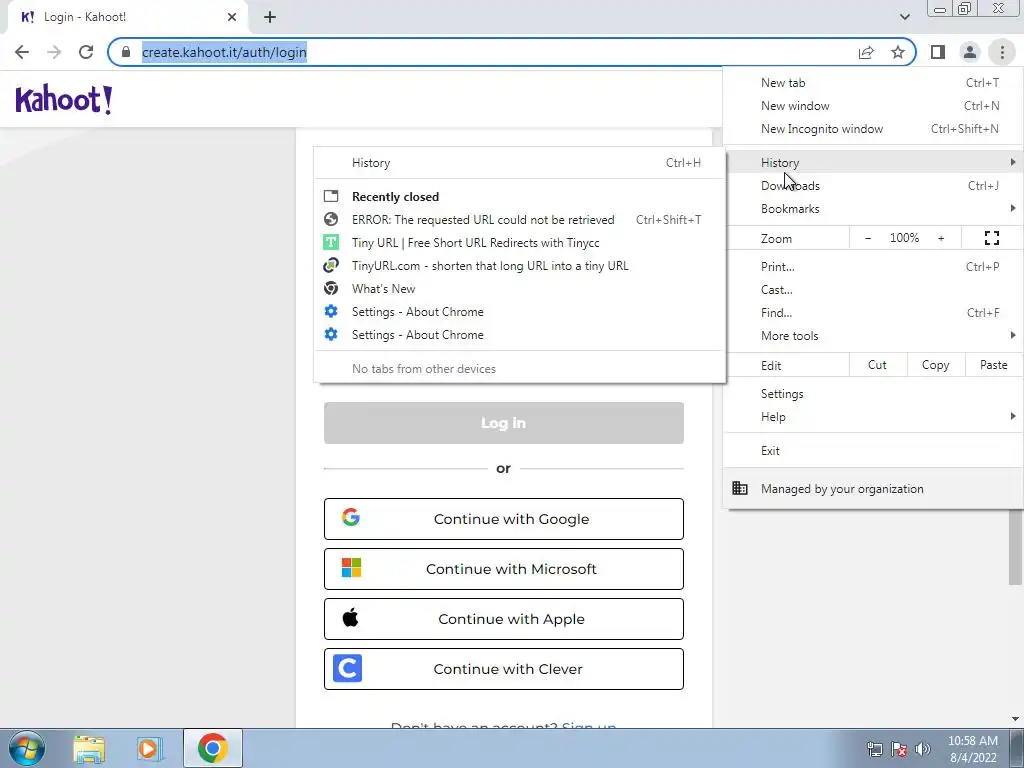Image resolution: width=1024 pixels, height=768 pixels.
Task: Open Settings from the Chrome menu
Action: click(873, 394)
